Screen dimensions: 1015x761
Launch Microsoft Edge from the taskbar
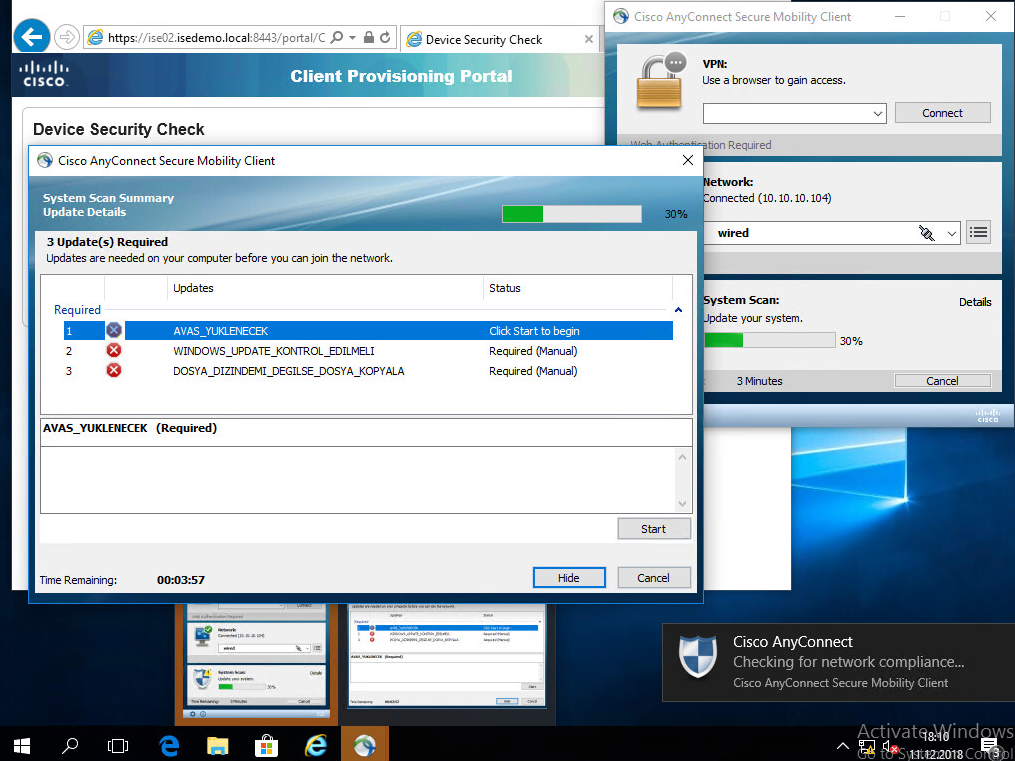169,745
